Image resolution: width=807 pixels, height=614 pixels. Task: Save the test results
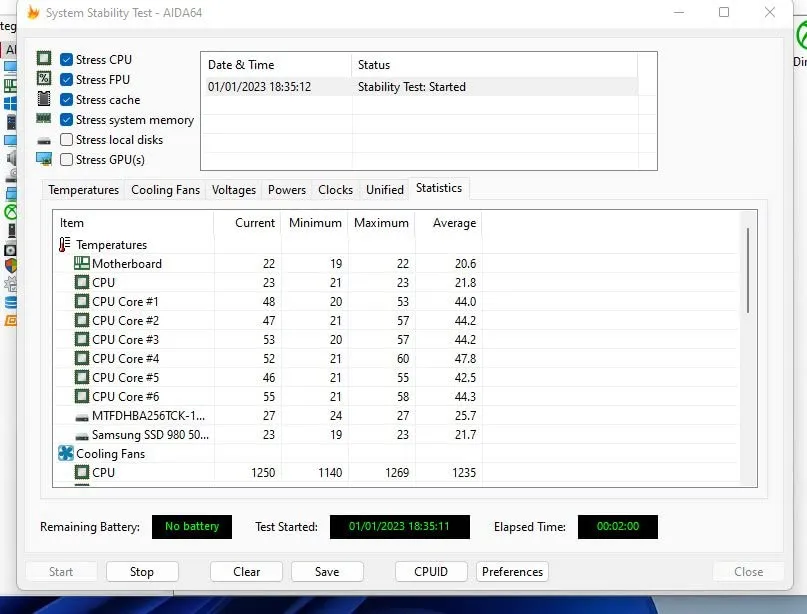(x=327, y=572)
